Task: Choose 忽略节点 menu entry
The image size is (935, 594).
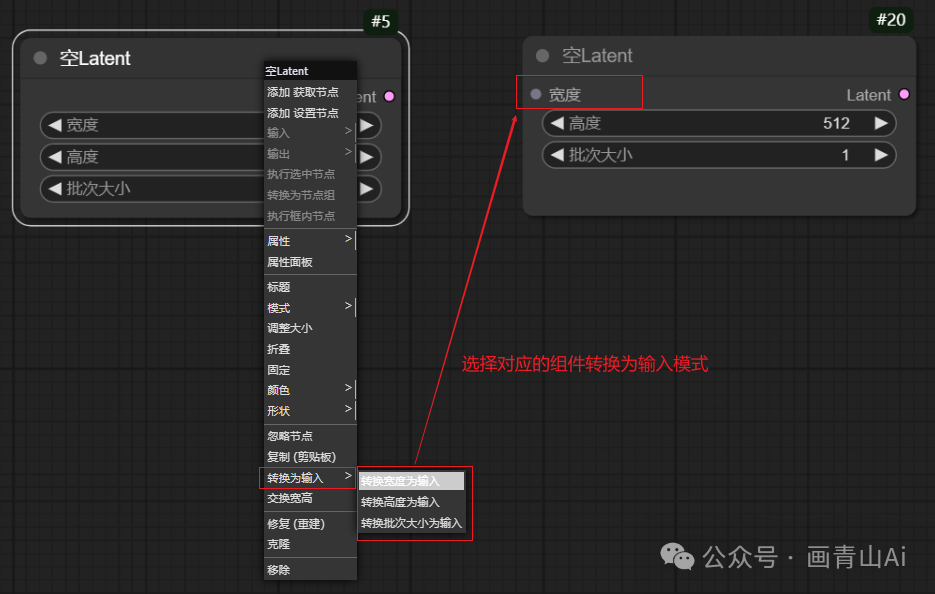Action: 310,436
